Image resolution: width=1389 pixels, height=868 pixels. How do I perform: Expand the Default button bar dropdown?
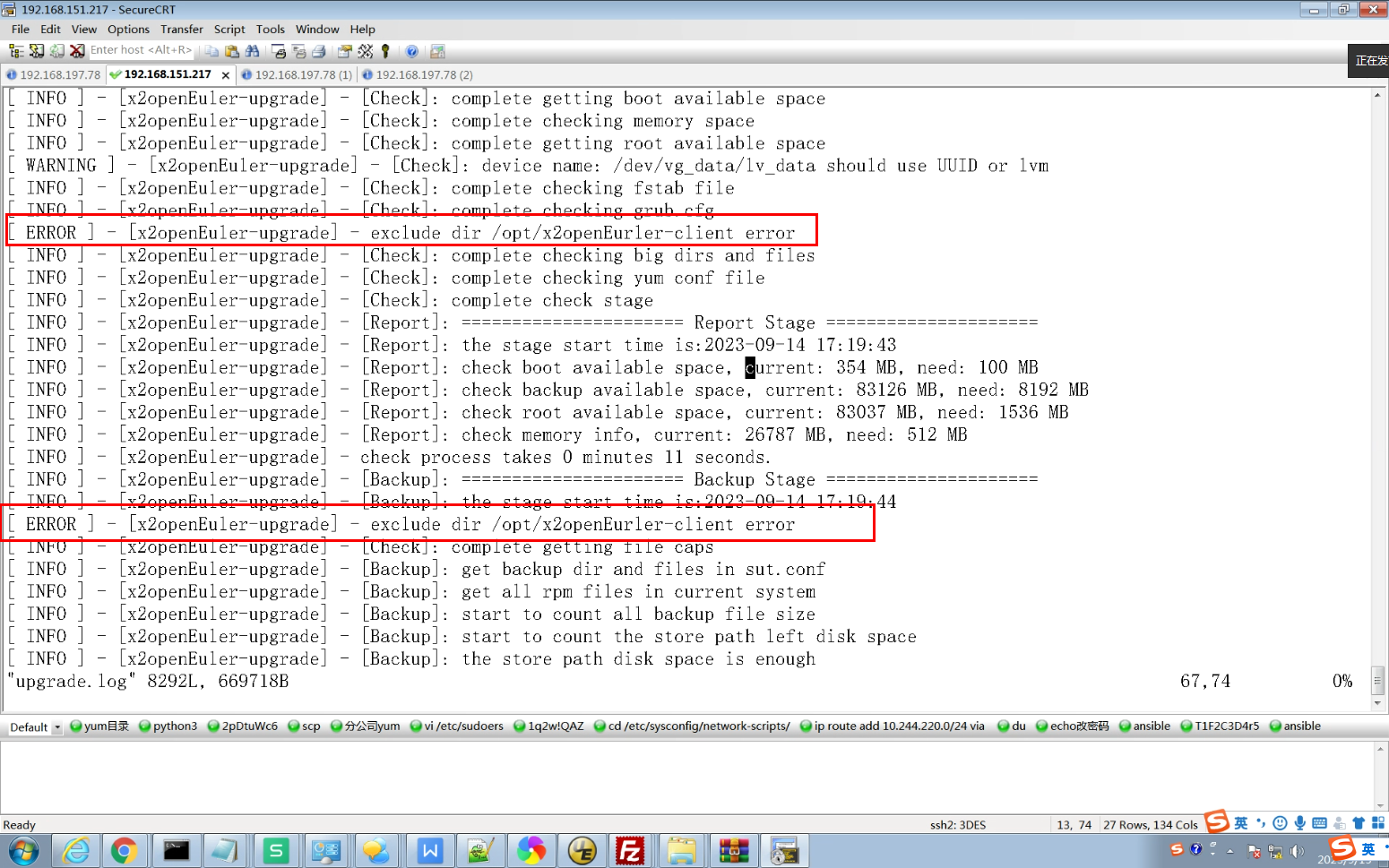[57, 727]
